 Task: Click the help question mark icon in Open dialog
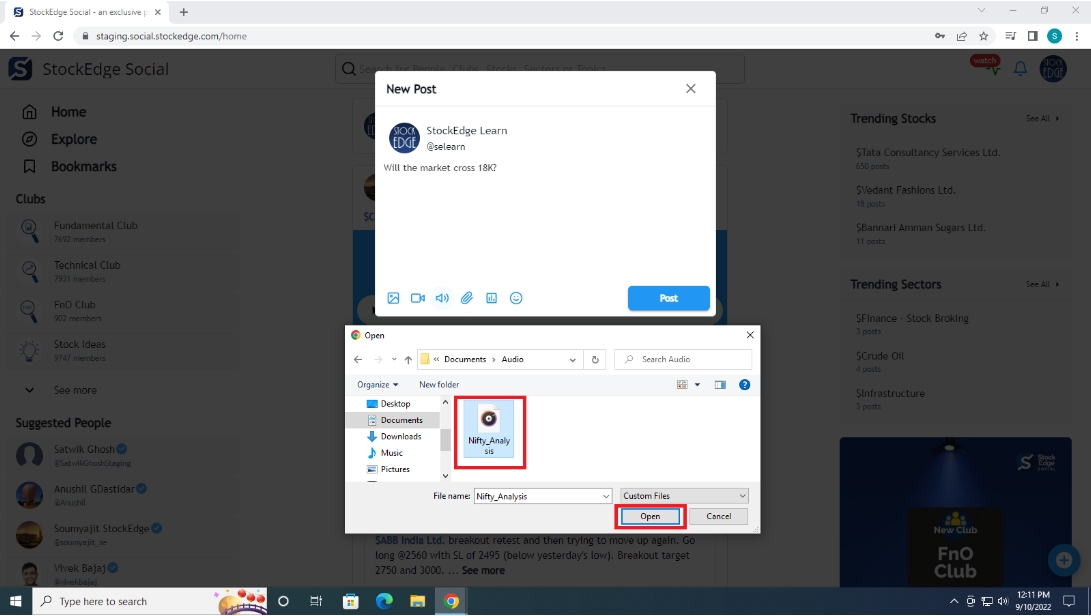(x=744, y=384)
